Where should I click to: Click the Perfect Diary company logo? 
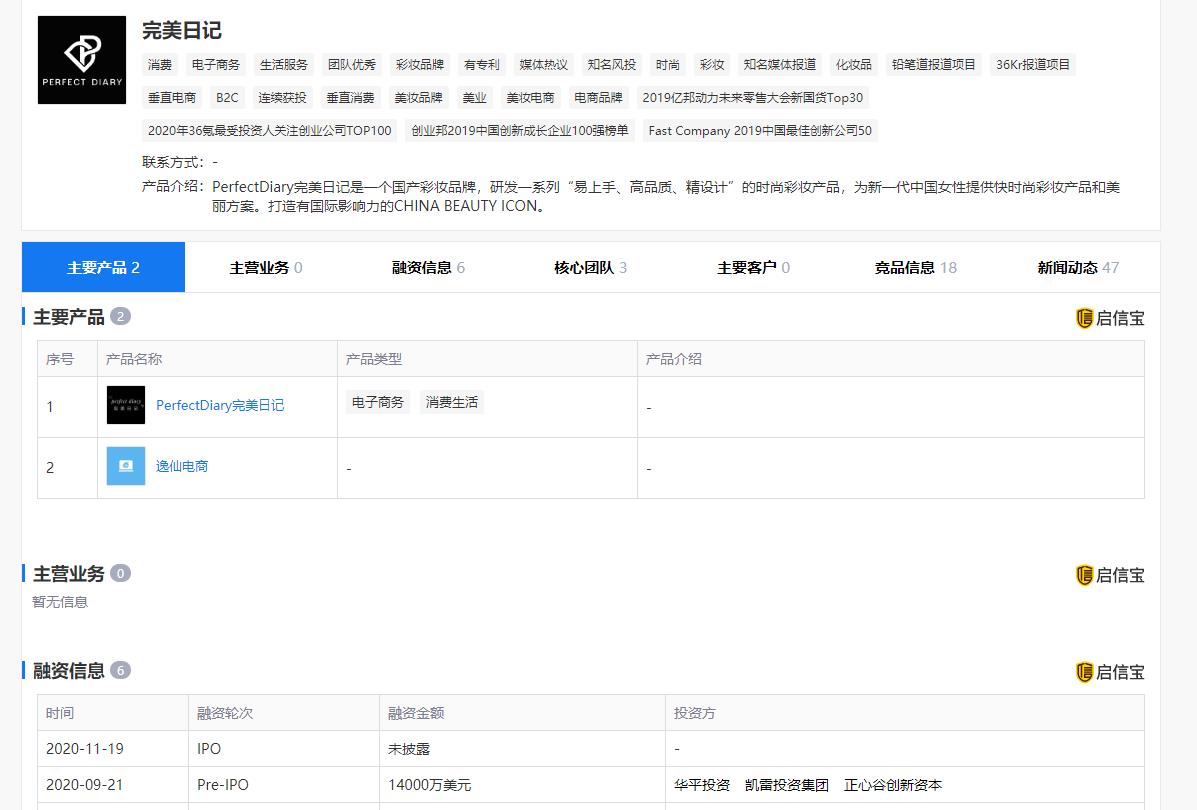(82, 60)
